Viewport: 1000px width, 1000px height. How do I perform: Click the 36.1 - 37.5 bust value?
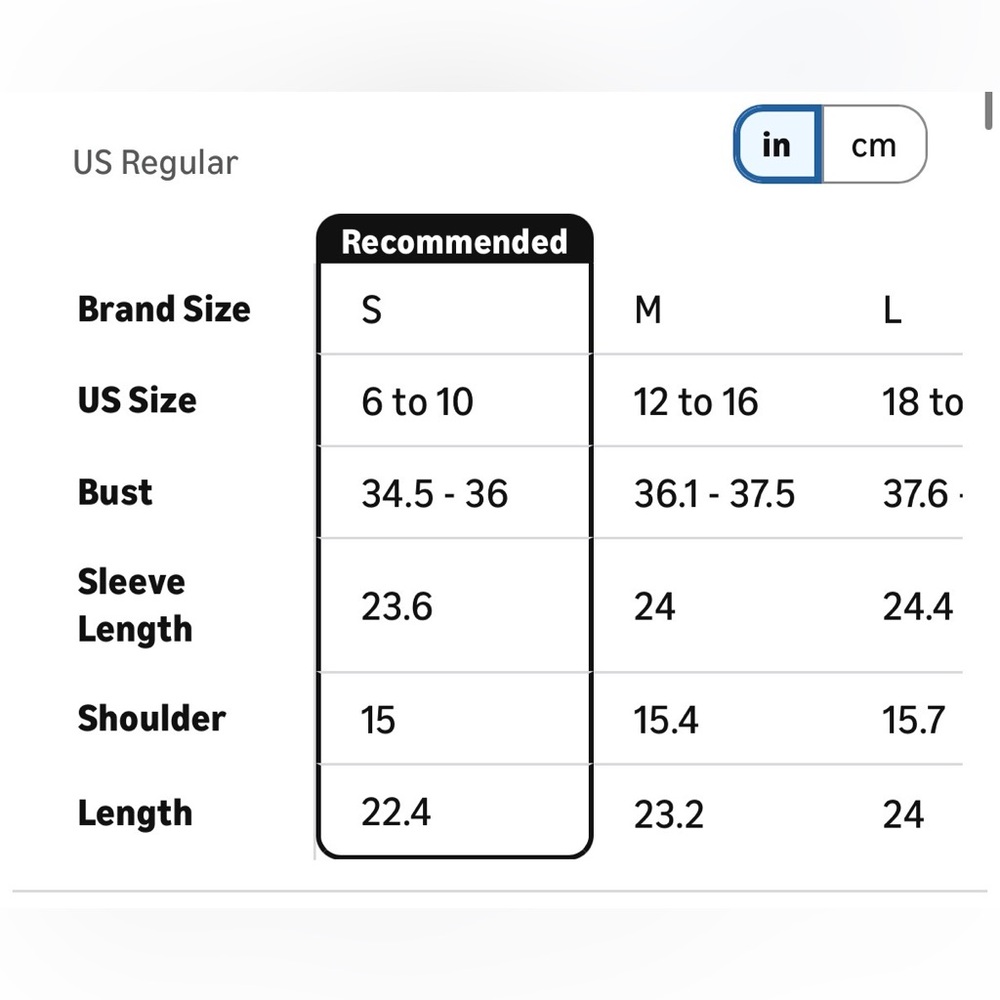pos(714,494)
